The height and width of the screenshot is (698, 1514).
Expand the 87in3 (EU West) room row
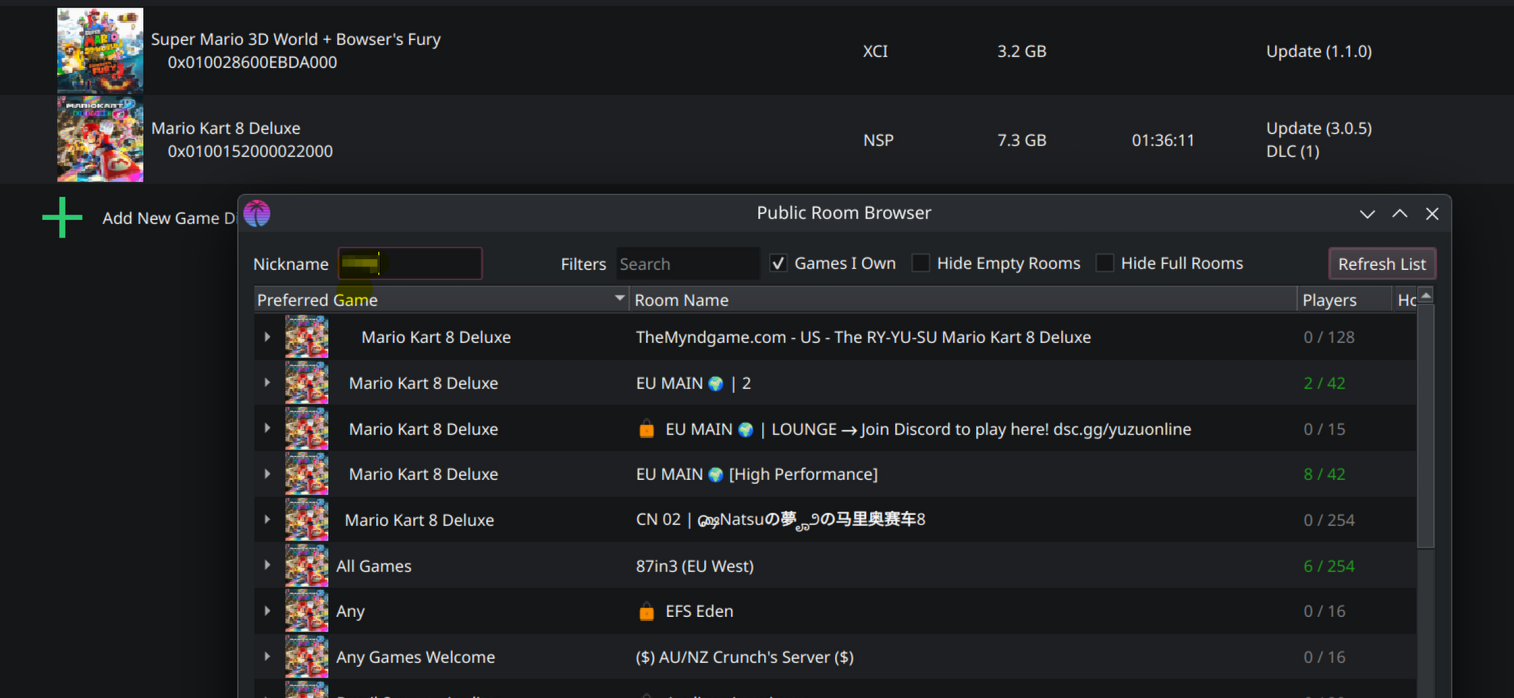click(267, 566)
